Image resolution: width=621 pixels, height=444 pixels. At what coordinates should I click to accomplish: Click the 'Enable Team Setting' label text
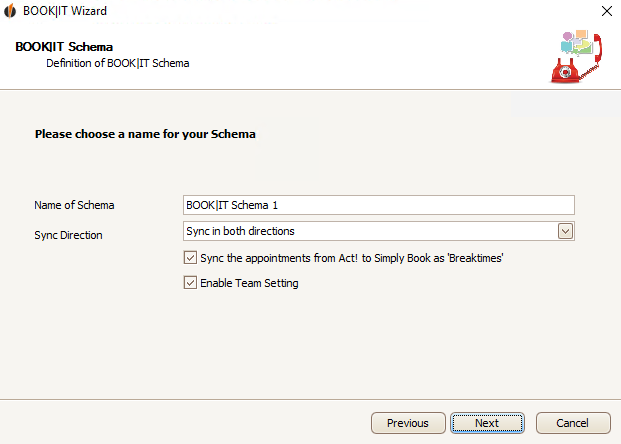249,283
